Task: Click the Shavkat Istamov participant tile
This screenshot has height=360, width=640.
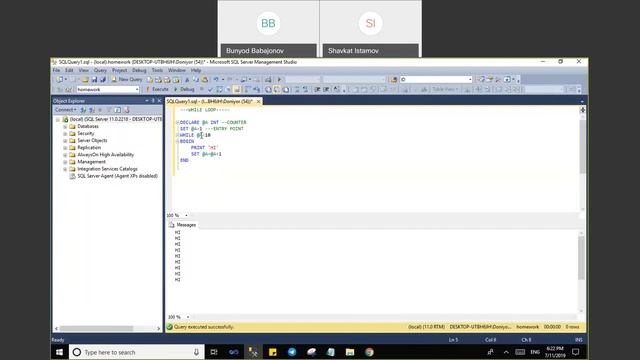Action: pos(371,29)
